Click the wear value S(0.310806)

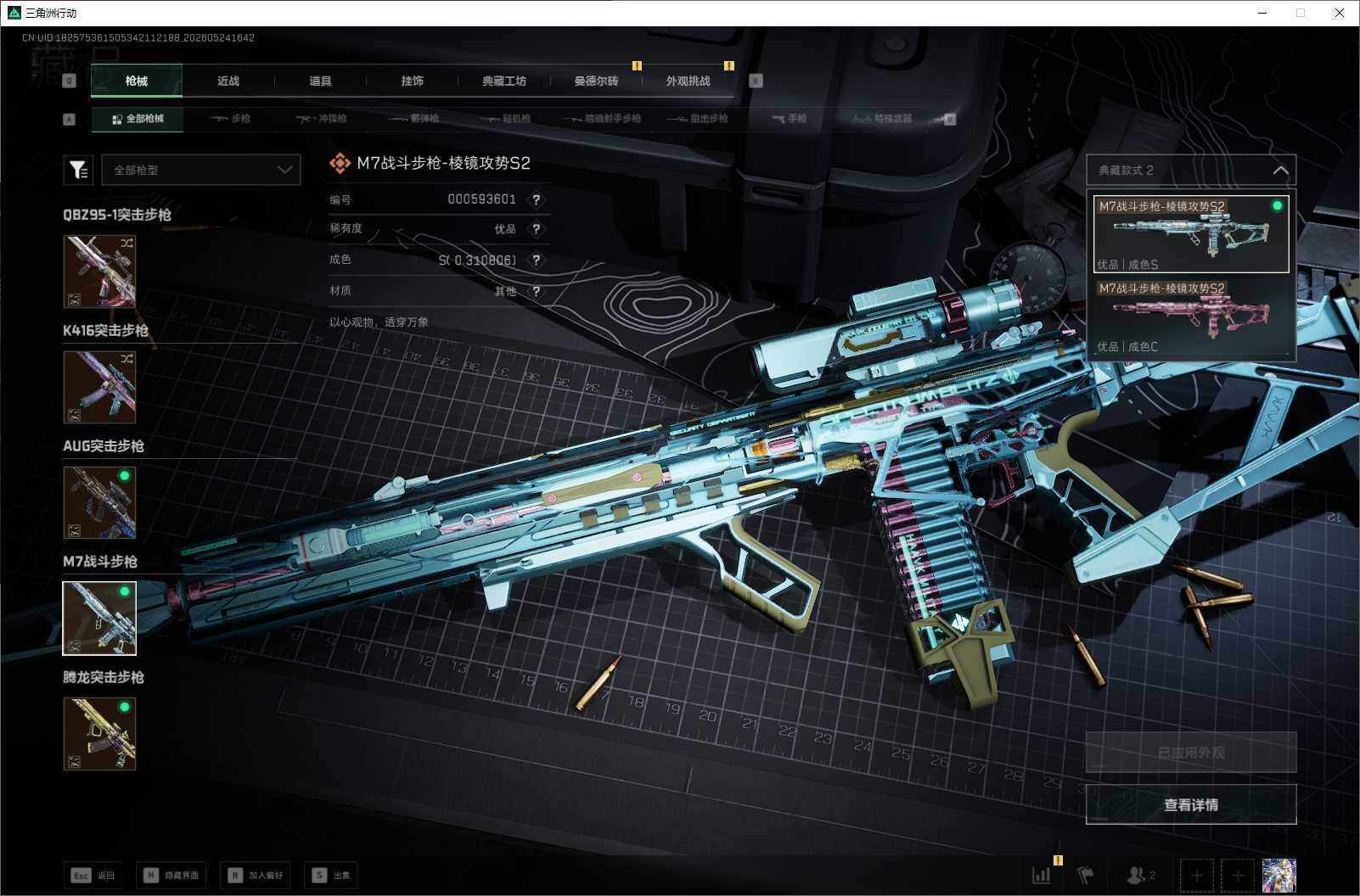477,260
